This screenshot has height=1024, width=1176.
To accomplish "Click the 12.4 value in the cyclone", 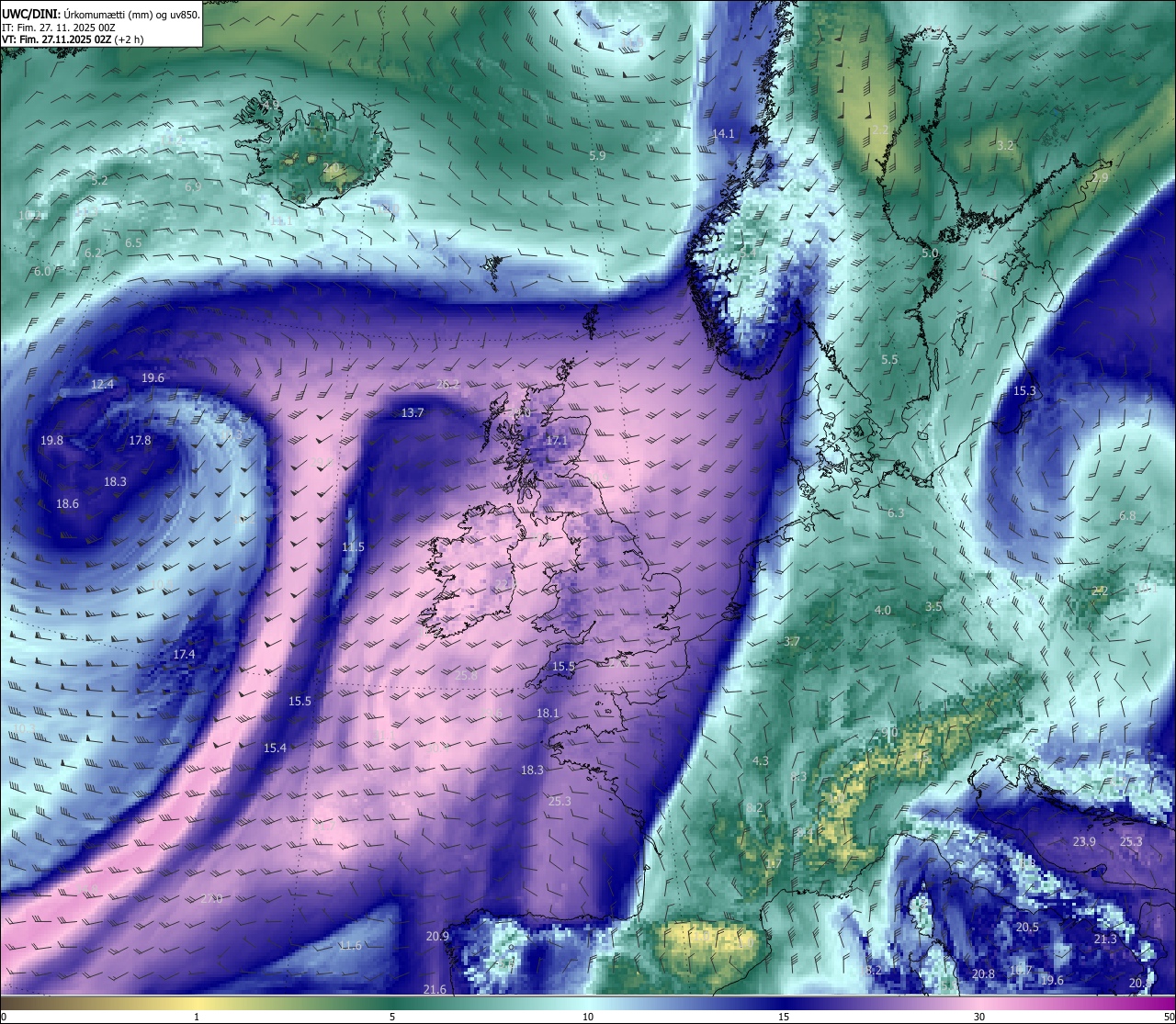I will (103, 385).
